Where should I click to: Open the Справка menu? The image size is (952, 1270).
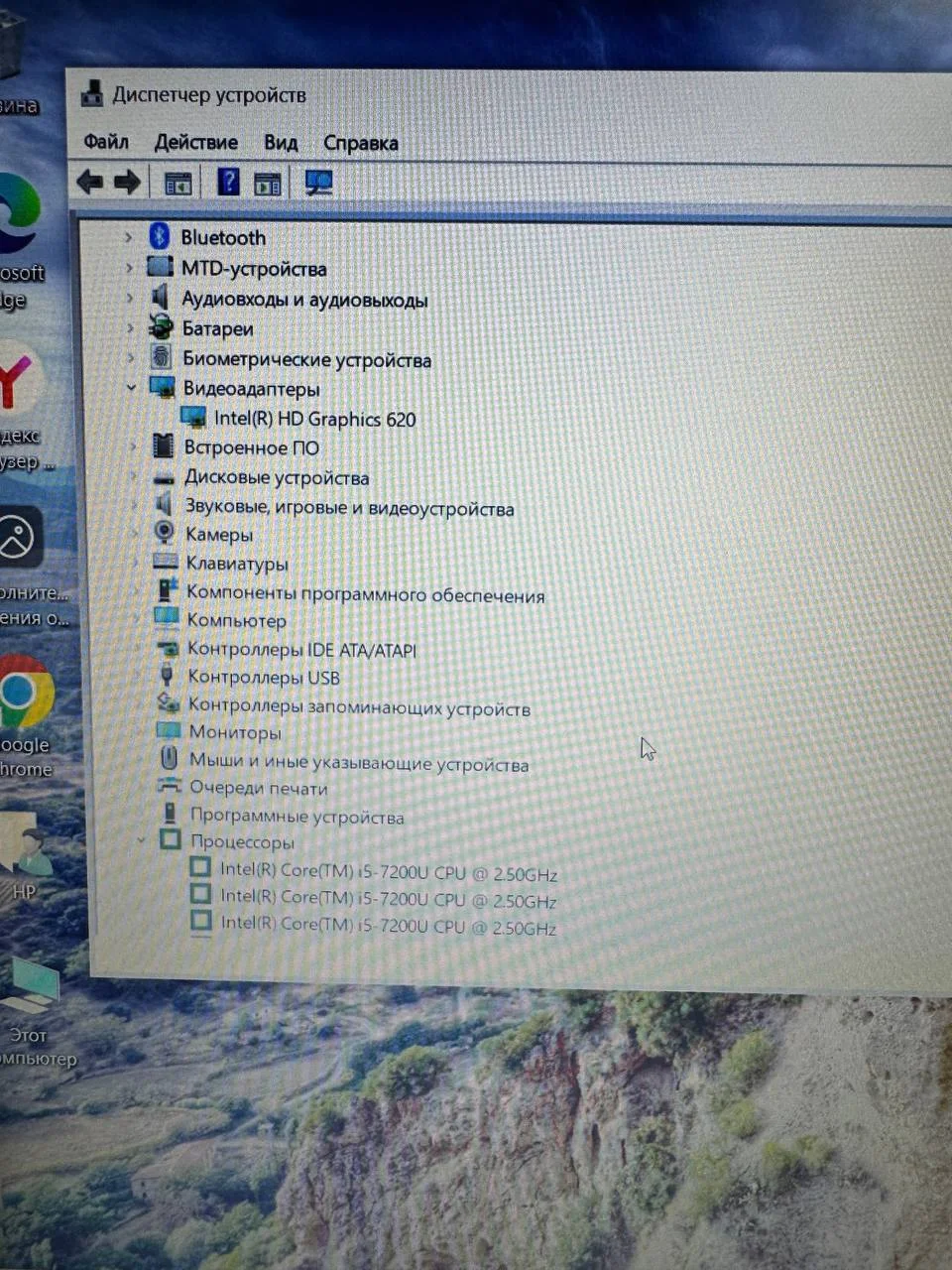point(361,143)
